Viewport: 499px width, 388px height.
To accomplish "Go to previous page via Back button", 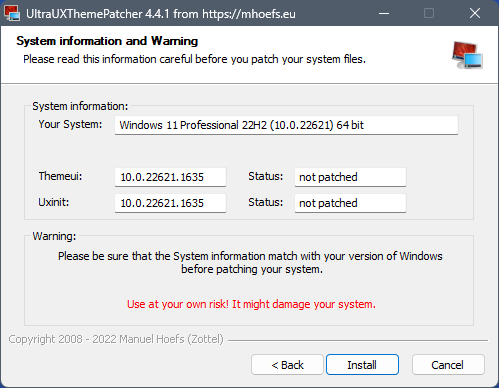I will click(287, 365).
